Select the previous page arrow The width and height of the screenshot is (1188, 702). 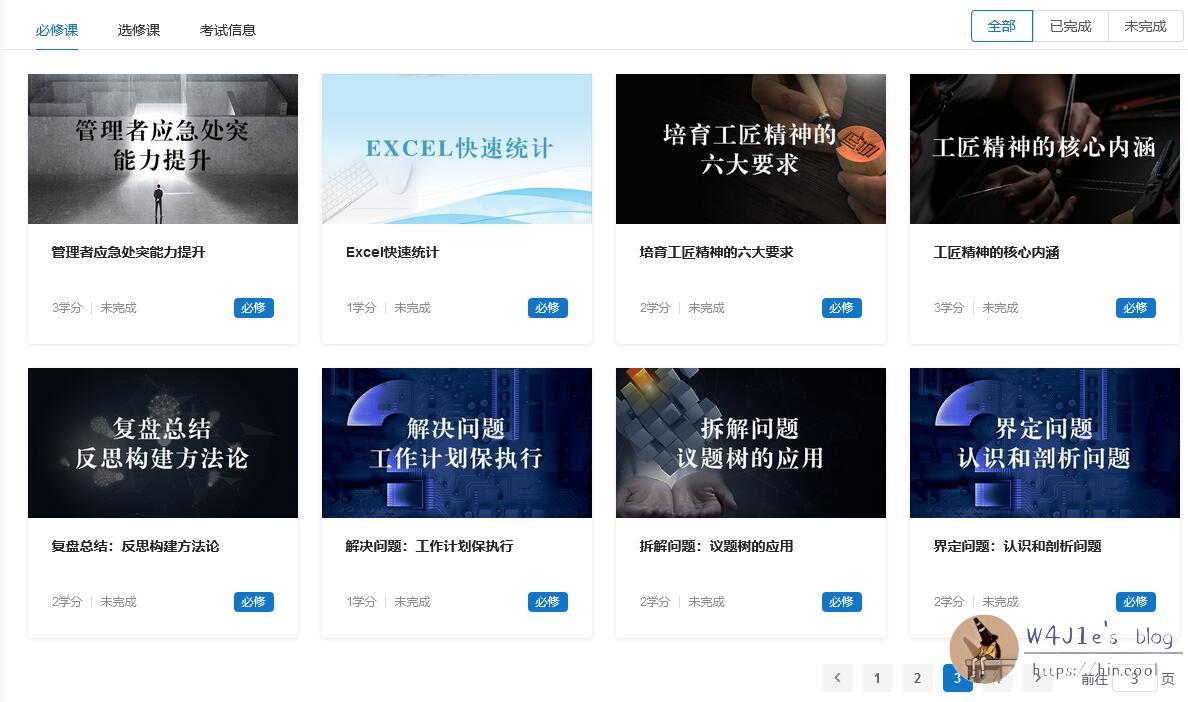(x=837, y=678)
